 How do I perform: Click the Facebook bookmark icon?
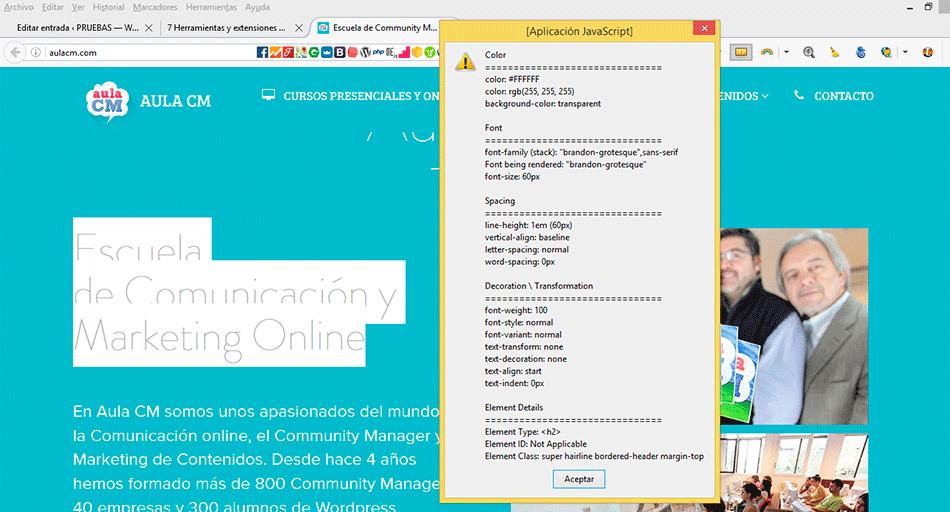point(262,52)
